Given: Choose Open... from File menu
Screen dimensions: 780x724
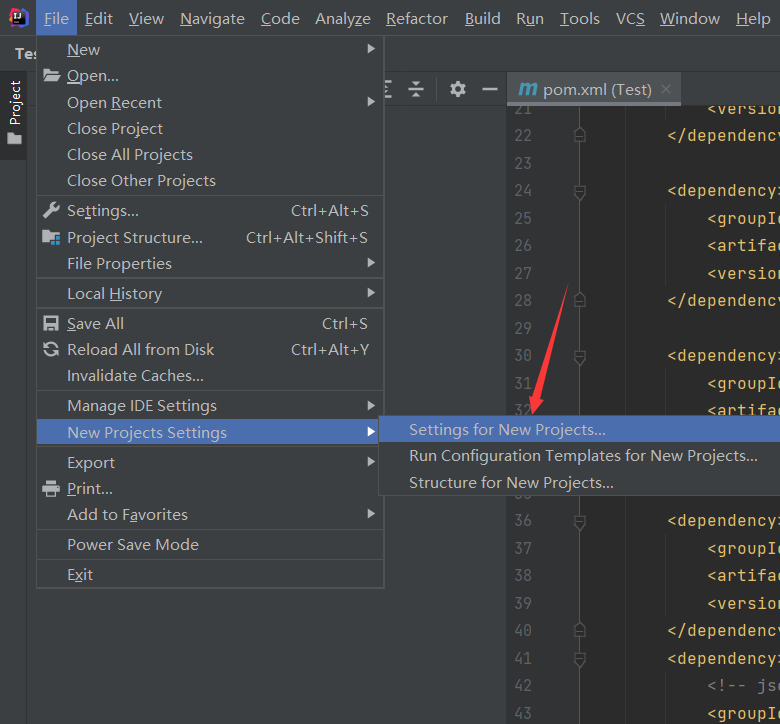Looking at the screenshot, I should 210,76.
